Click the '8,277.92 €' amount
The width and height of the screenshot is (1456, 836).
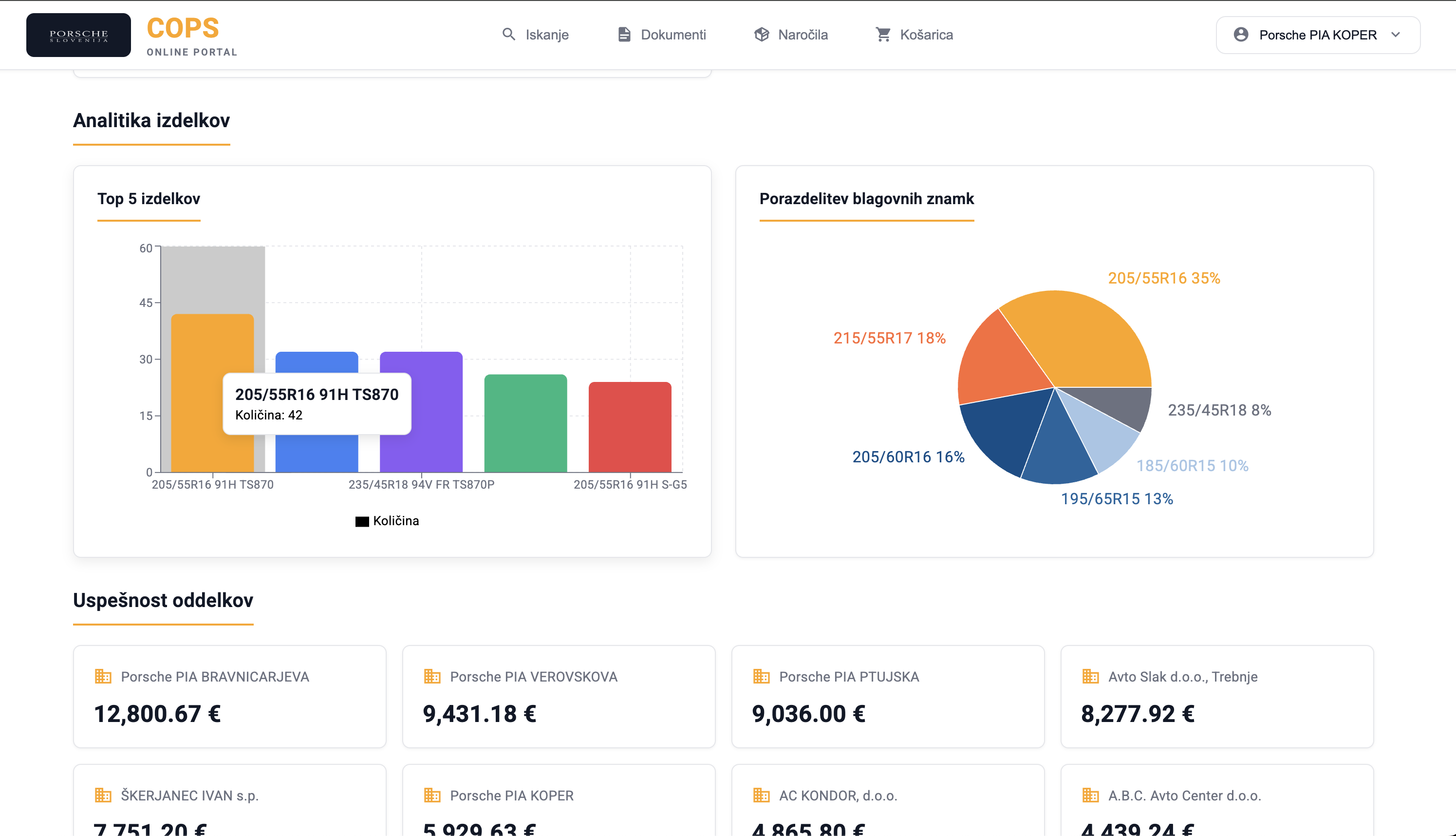(x=1138, y=714)
